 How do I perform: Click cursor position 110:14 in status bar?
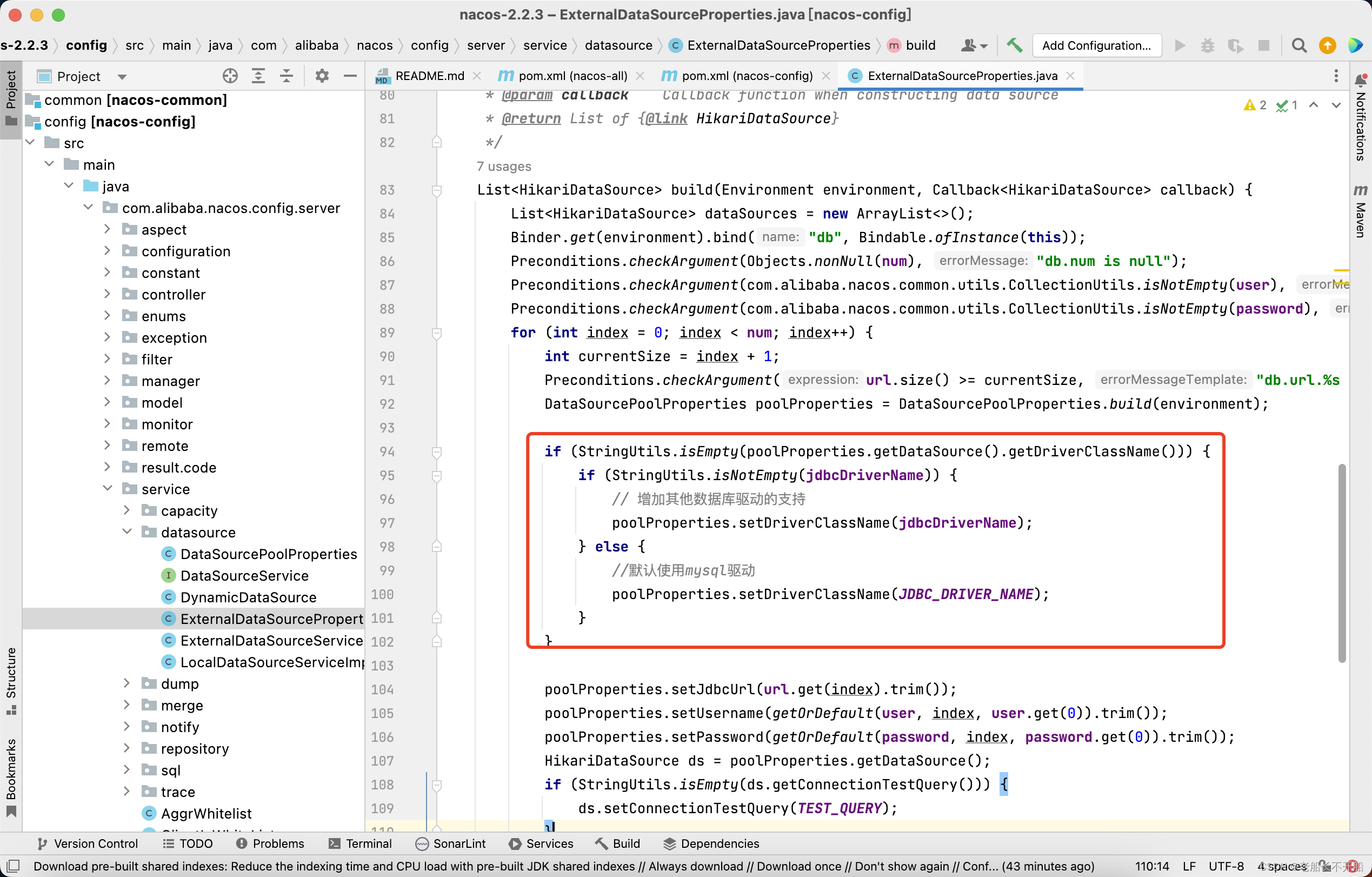1151,866
